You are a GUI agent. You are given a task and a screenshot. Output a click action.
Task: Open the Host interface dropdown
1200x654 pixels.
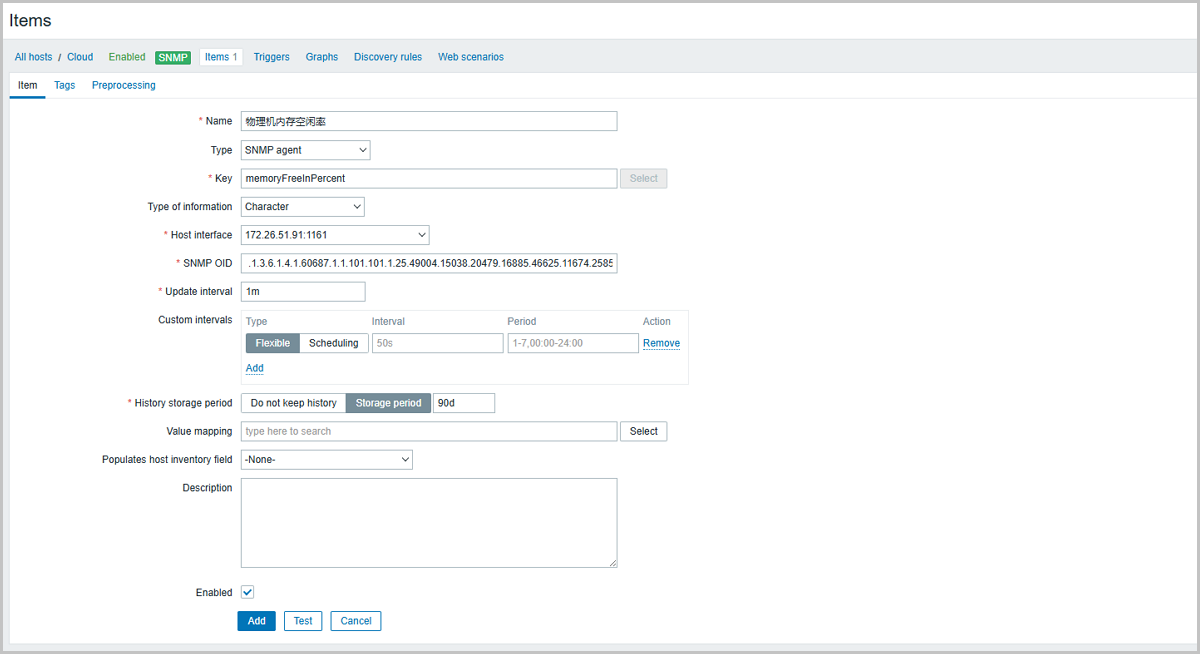[335, 234]
